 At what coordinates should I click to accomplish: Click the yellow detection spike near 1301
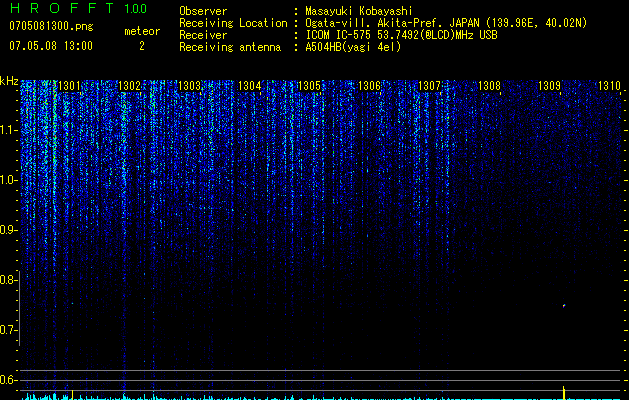[72, 394]
